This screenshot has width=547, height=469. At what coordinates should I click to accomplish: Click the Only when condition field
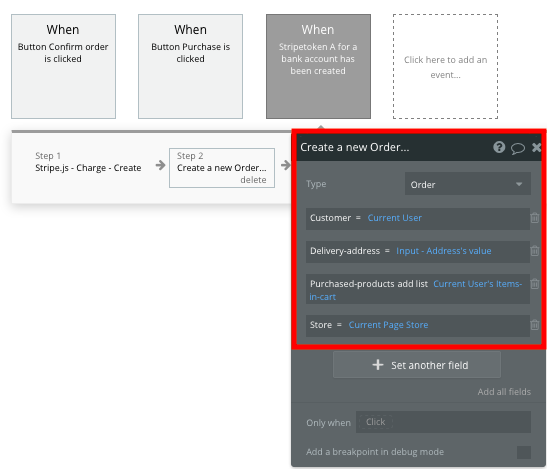[x=443, y=422]
